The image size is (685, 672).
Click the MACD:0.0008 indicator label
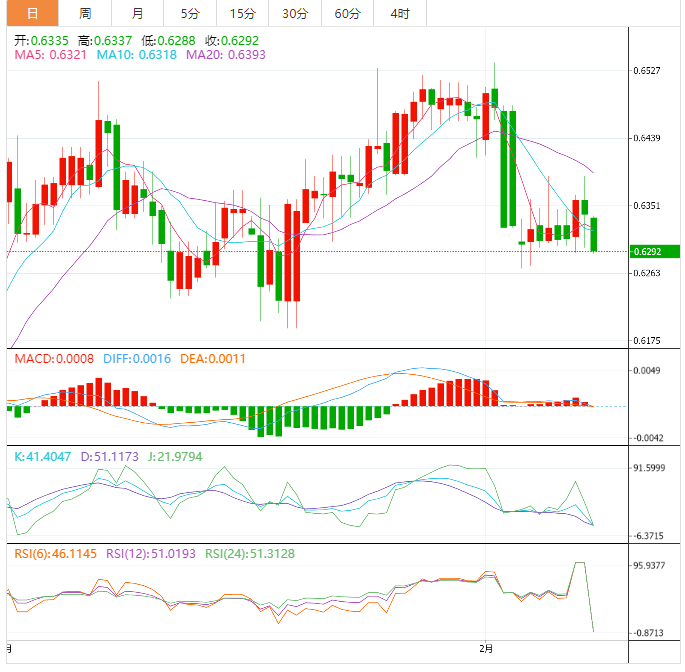pos(52,358)
